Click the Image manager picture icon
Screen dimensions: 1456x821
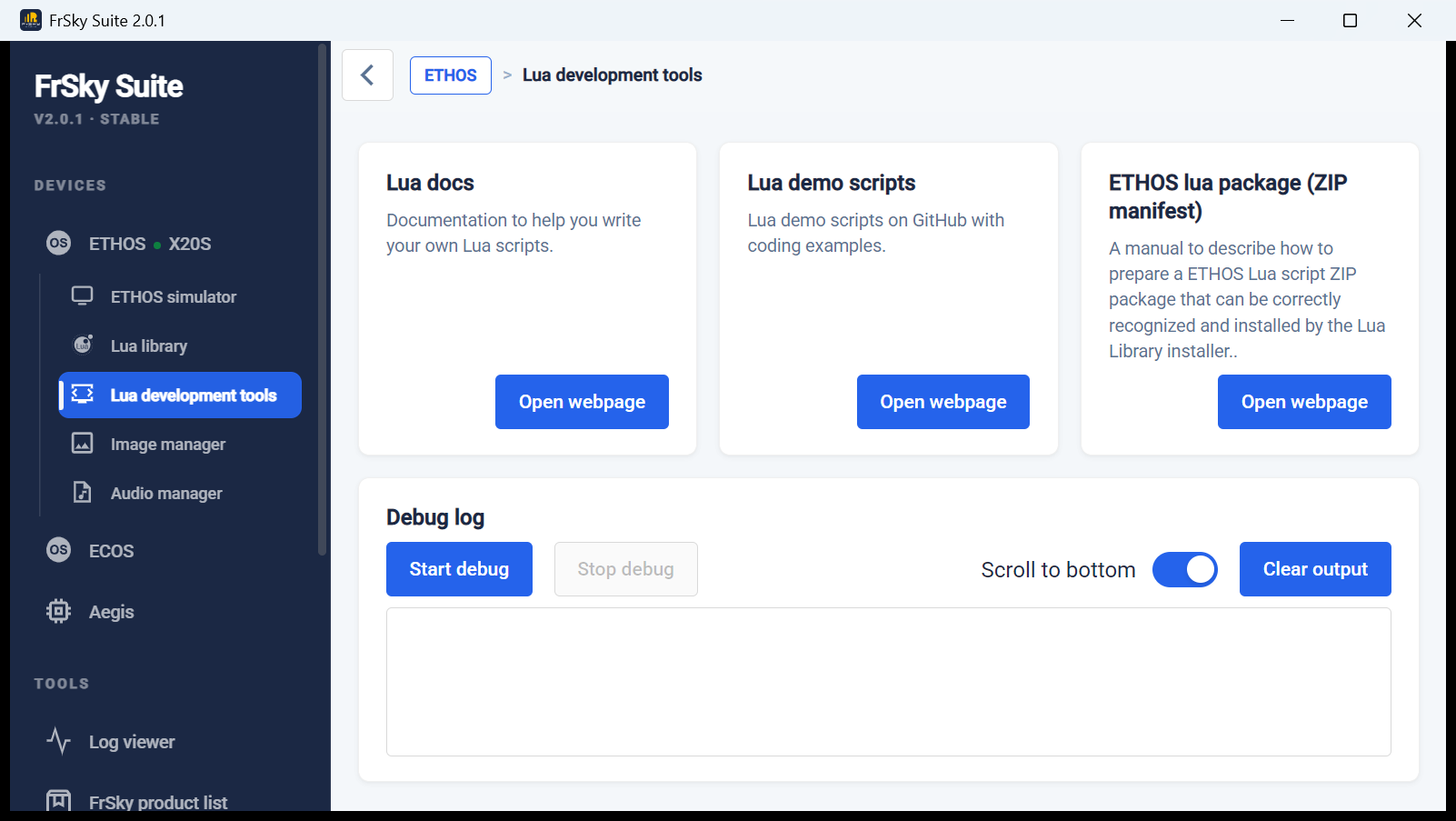pos(83,443)
